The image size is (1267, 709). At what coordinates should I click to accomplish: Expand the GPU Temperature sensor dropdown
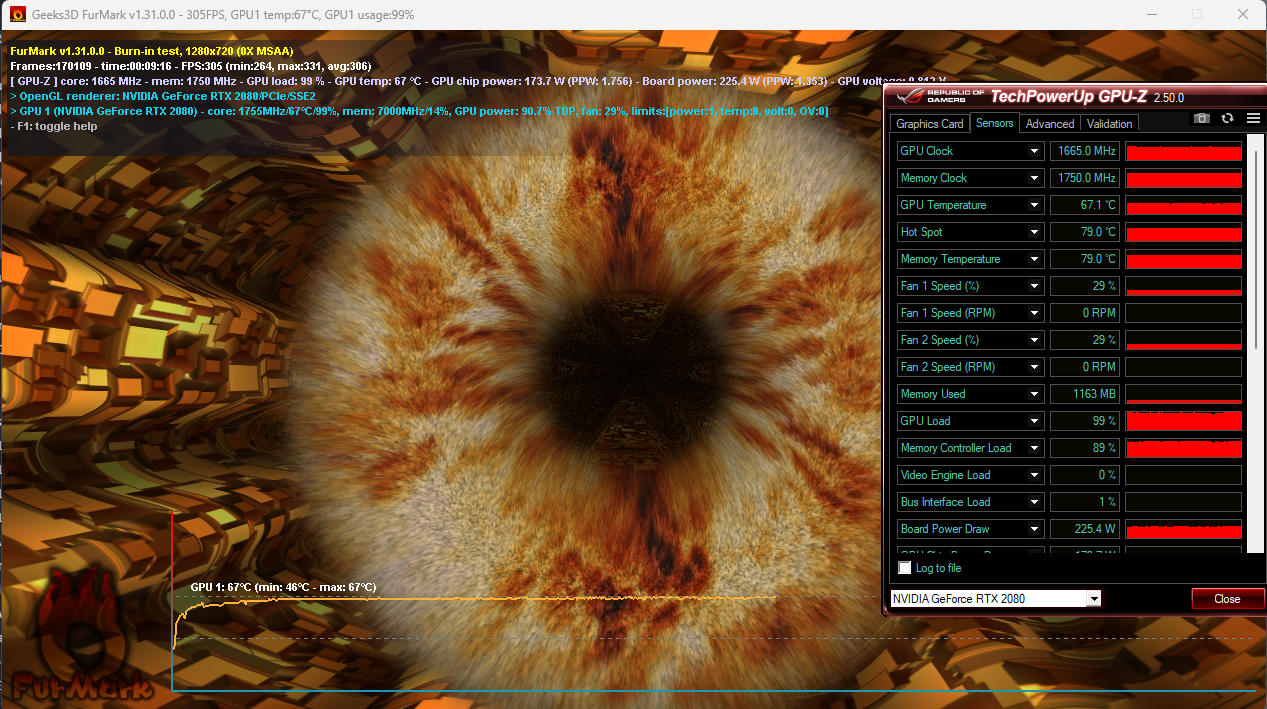point(1035,205)
